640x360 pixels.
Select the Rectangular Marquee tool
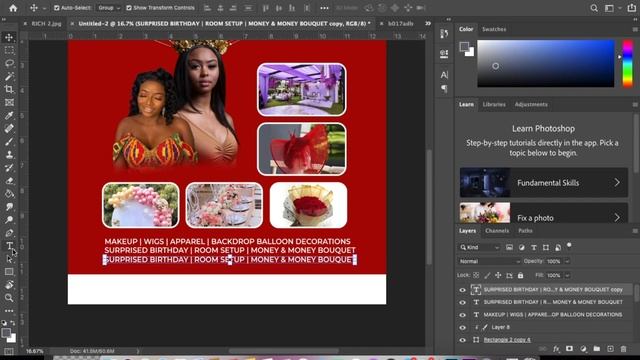coord(9,51)
